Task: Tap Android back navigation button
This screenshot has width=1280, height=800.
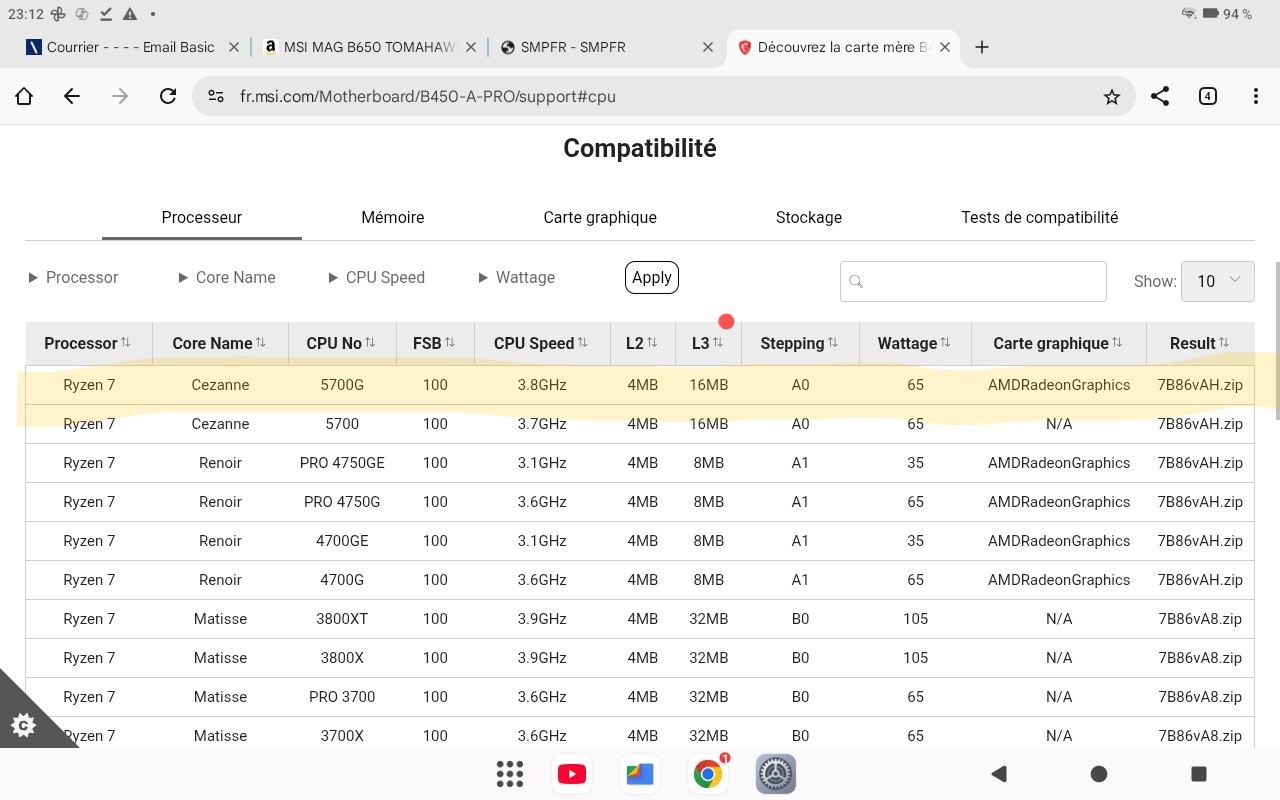Action: (998, 773)
